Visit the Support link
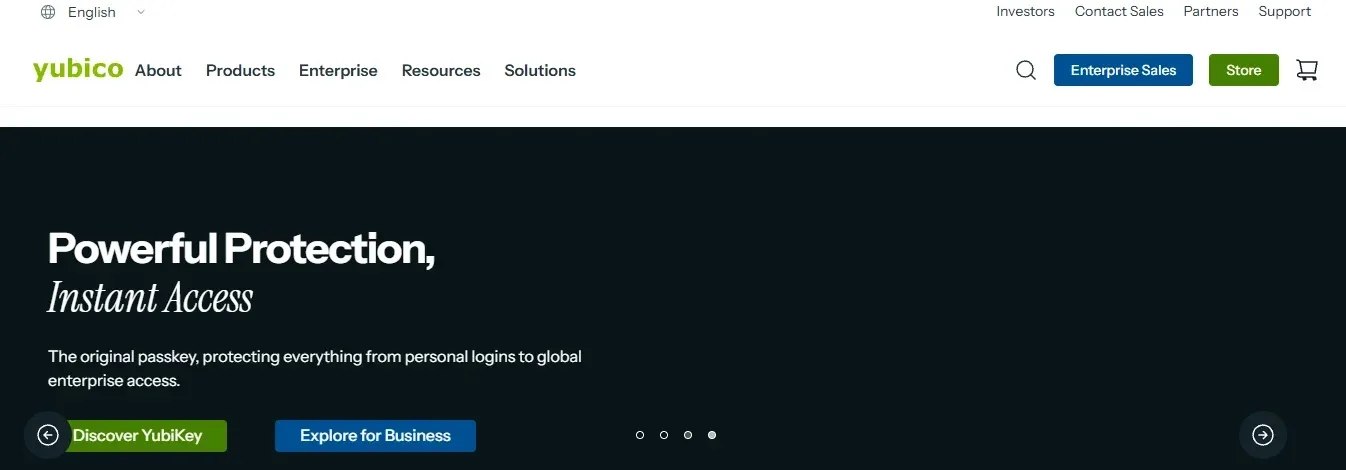This screenshot has height=470, width=1346. [x=1285, y=11]
